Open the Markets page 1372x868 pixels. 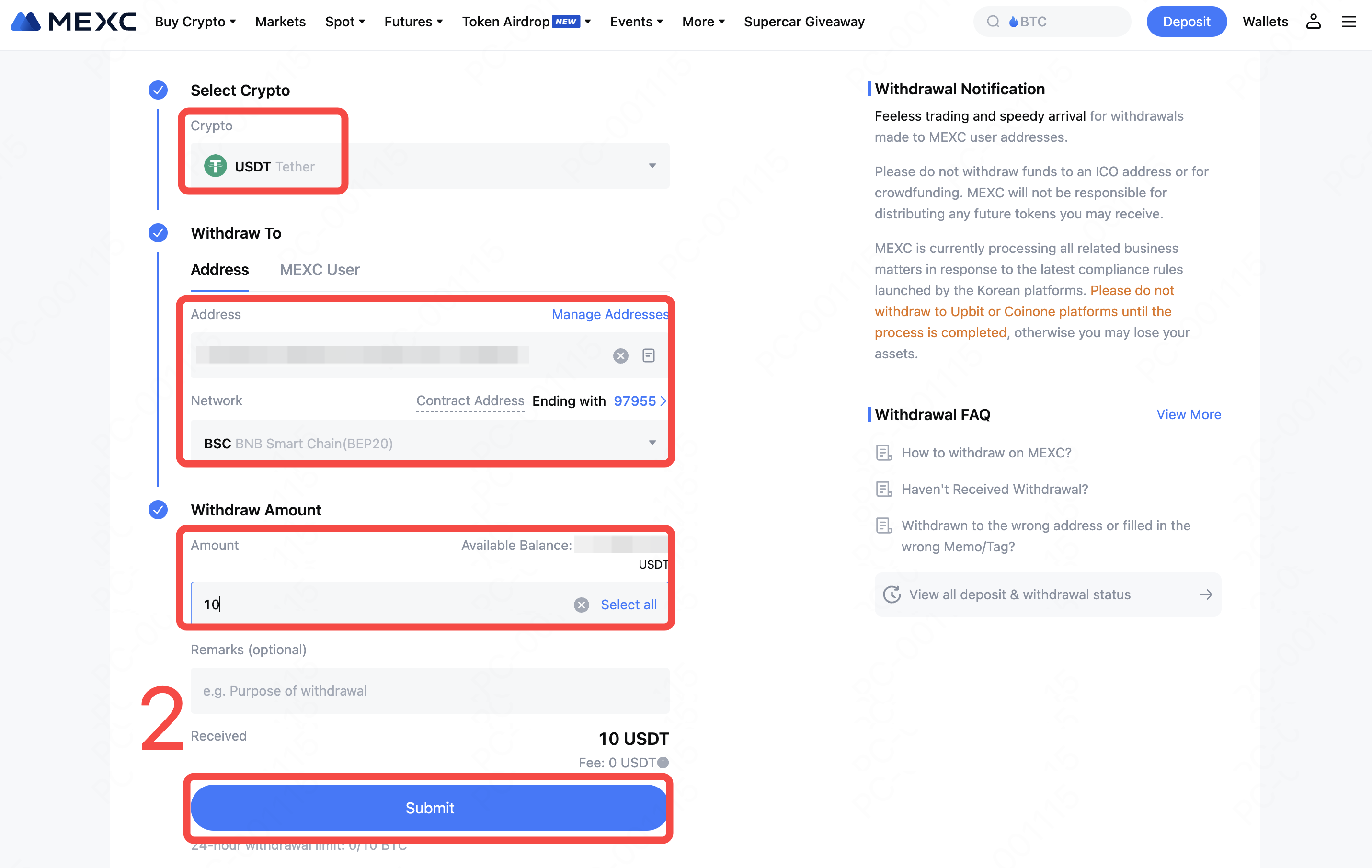tap(280, 22)
